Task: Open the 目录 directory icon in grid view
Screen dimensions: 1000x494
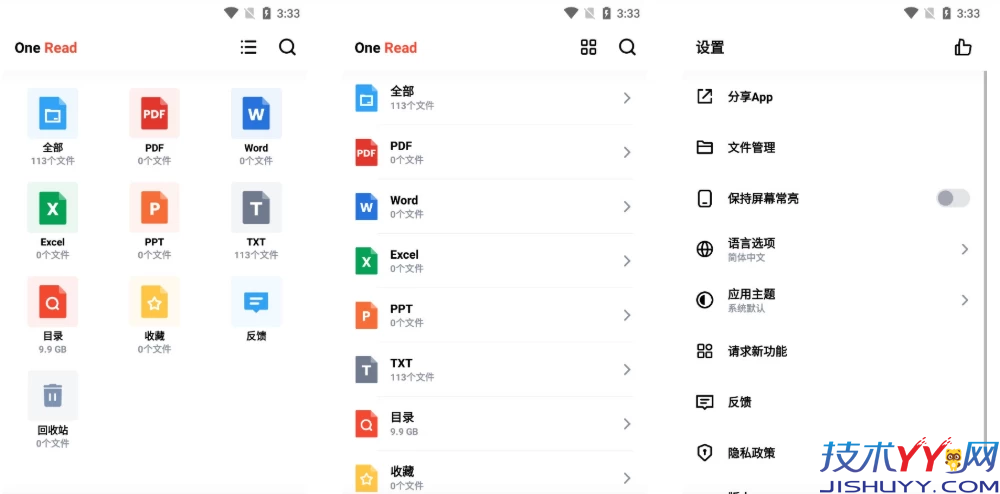Action: [52, 301]
